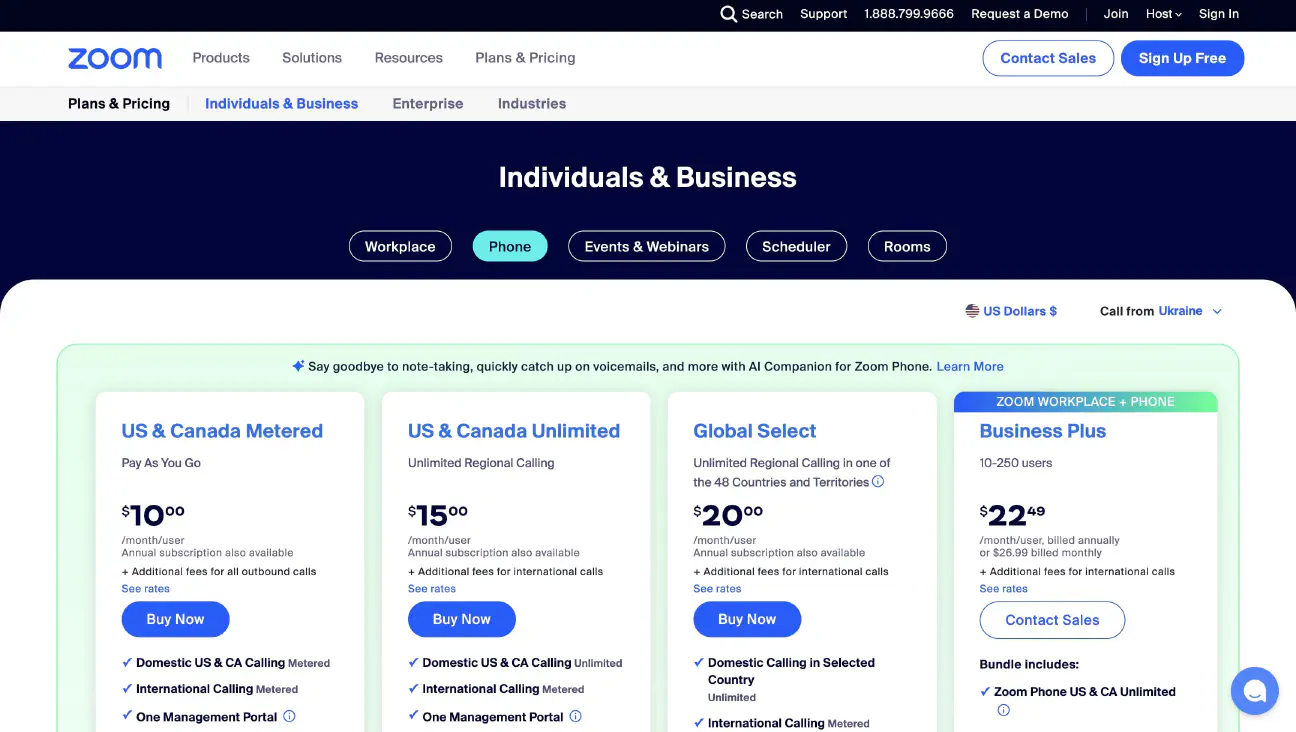Viewport: 1296px width, 732px height.
Task: Contact Sales for Business Plus
Action: (1052, 620)
